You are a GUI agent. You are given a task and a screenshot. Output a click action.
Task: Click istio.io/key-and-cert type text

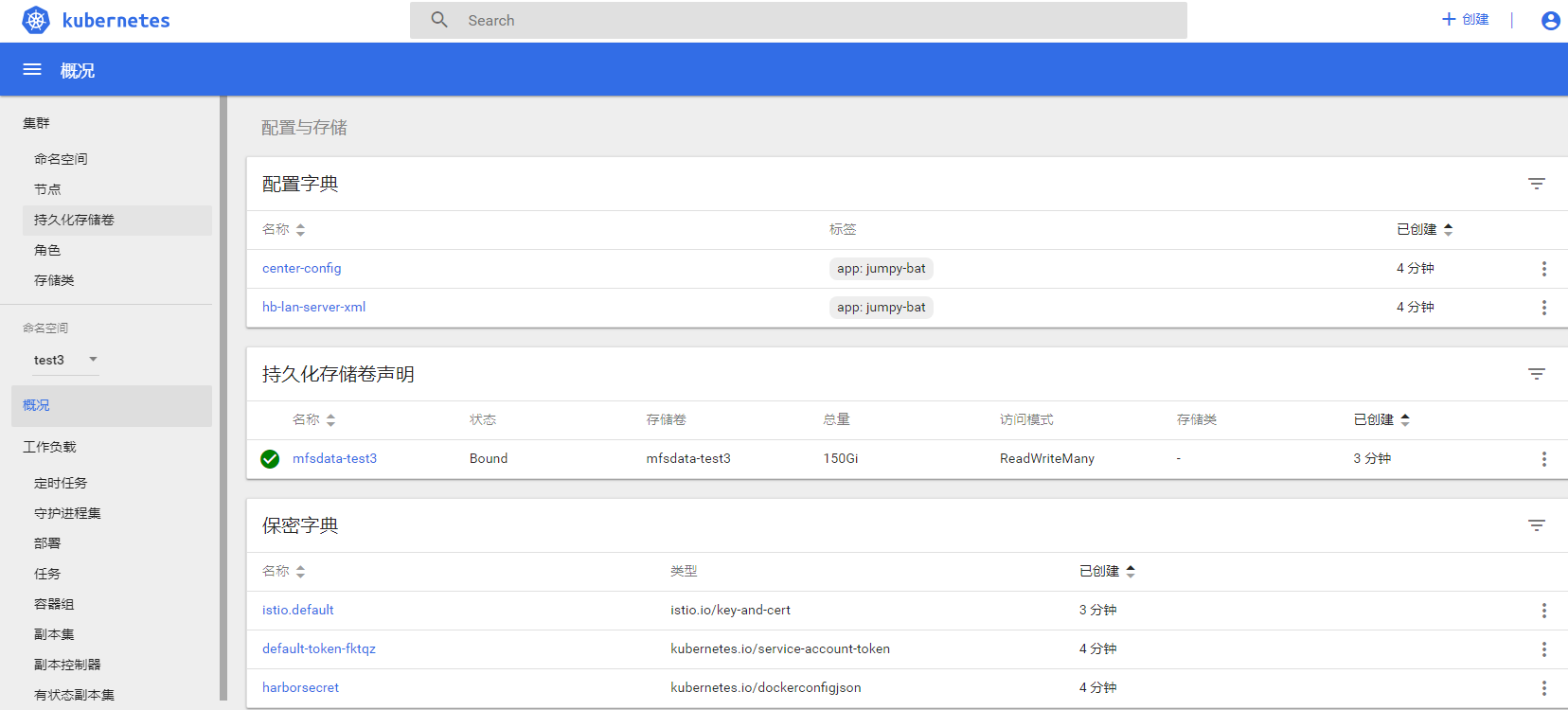(731, 610)
